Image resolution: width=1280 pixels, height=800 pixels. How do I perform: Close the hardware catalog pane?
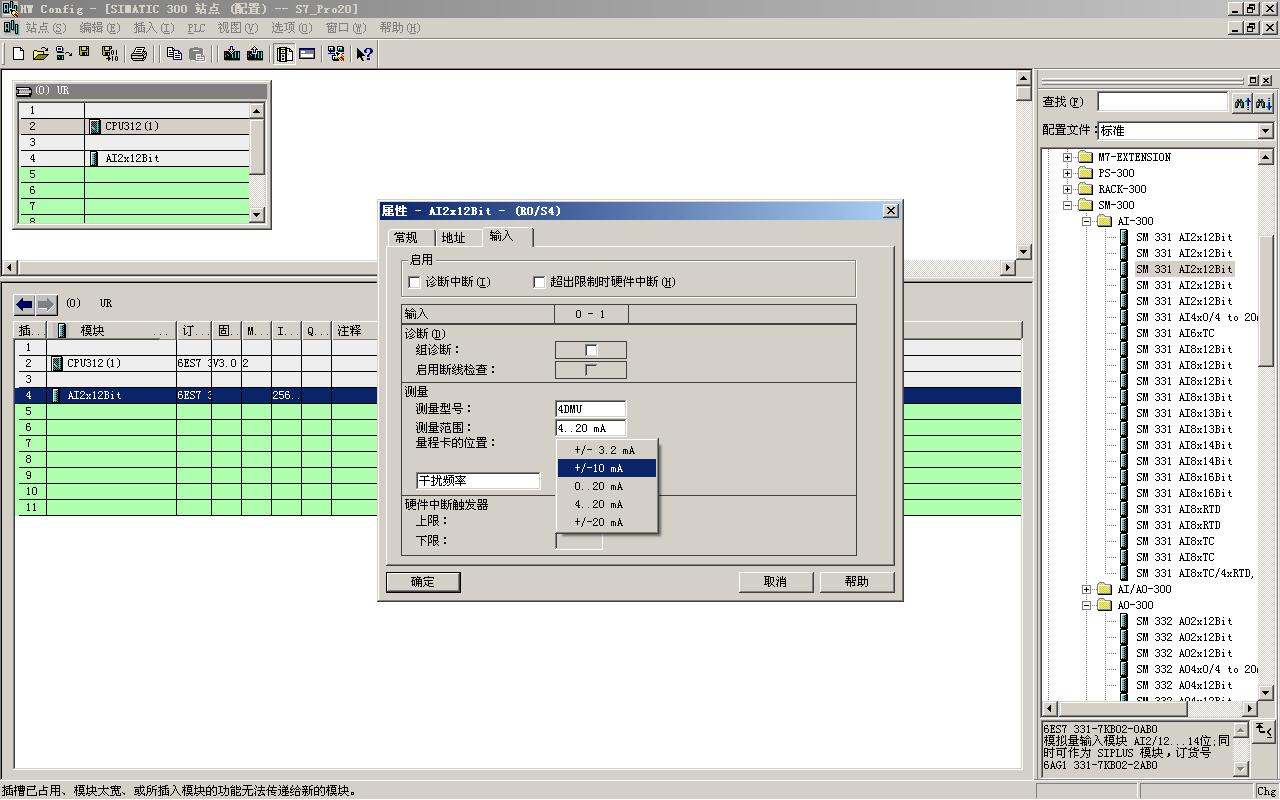1266,80
